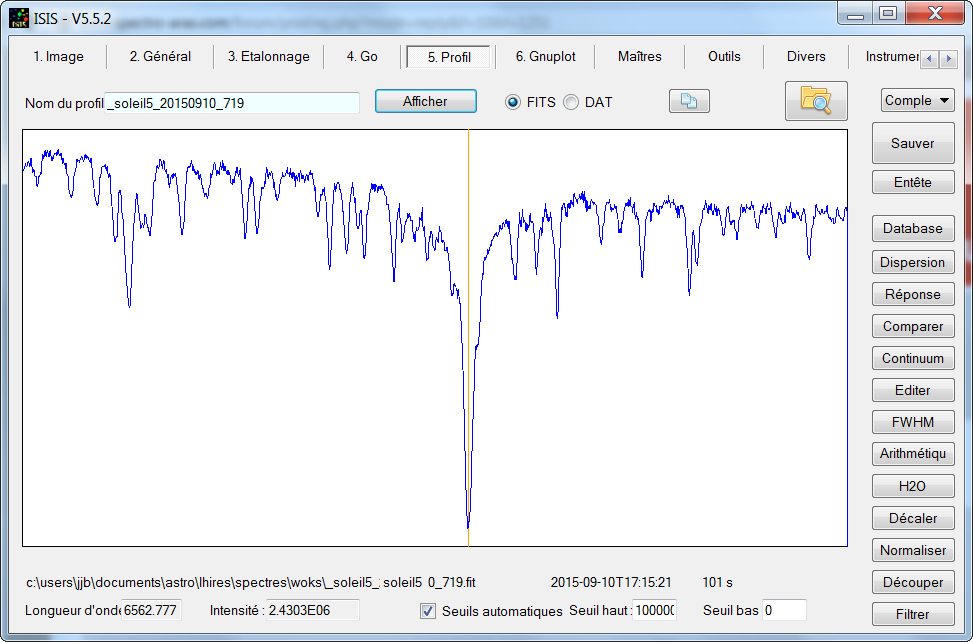Open the FWHM tool button
The height and width of the screenshot is (642, 973).
(x=913, y=422)
